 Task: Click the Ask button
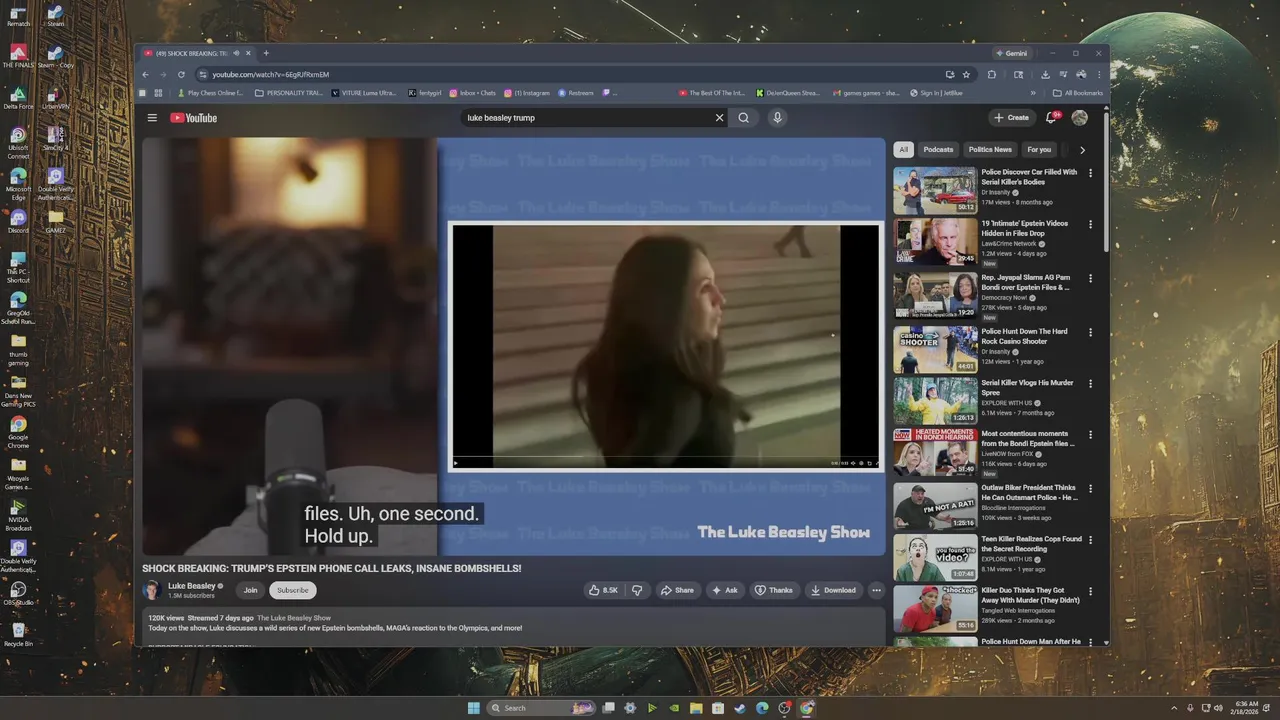click(724, 590)
